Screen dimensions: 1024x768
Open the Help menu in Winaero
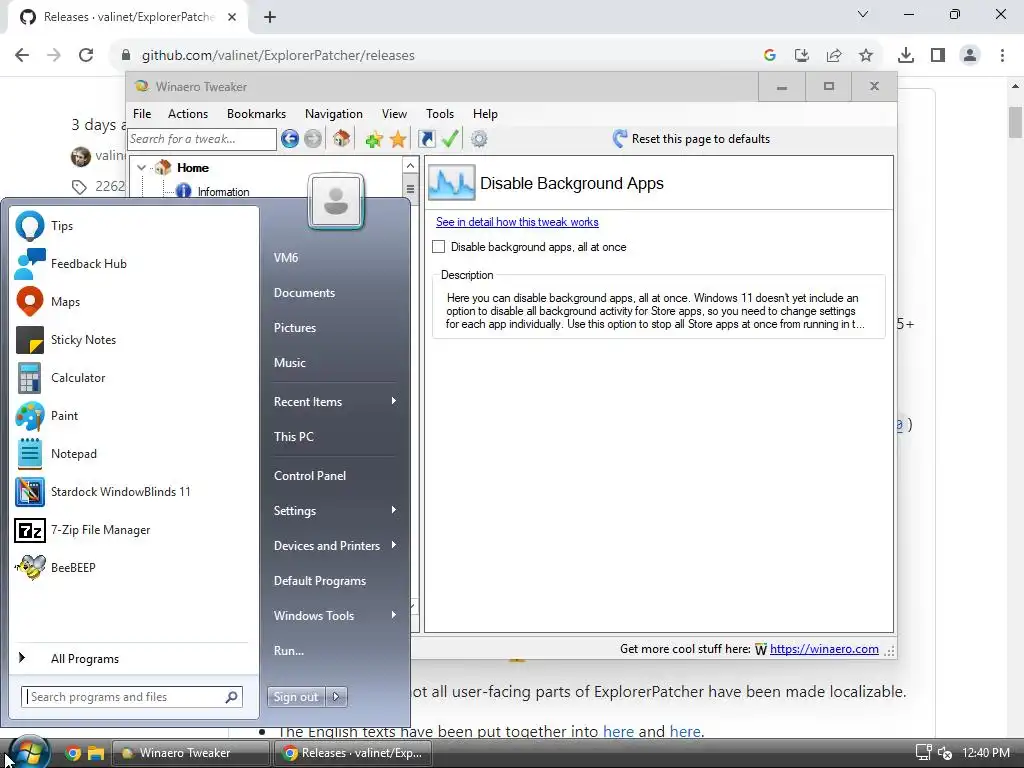(x=485, y=114)
